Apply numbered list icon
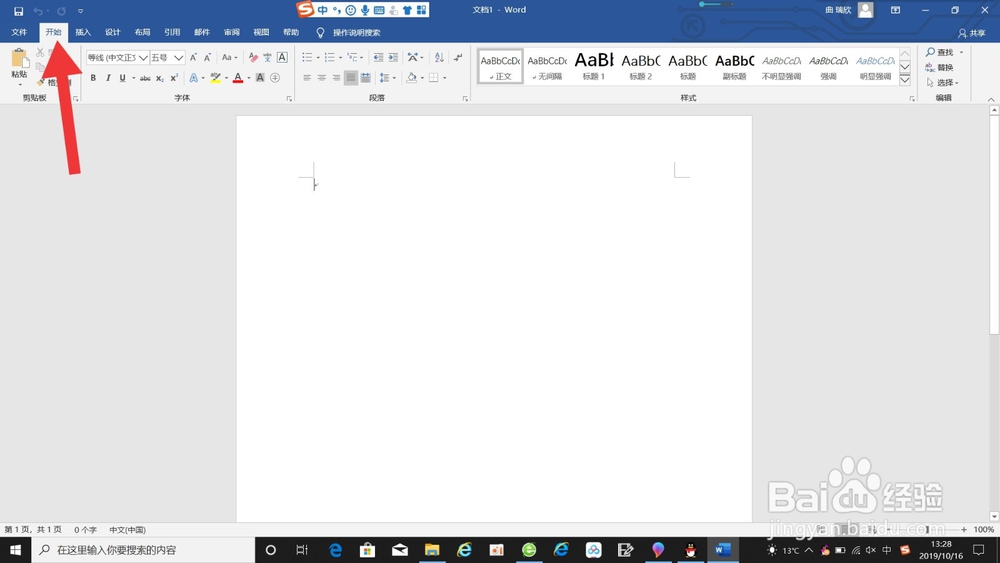1000x563 pixels. [329, 57]
